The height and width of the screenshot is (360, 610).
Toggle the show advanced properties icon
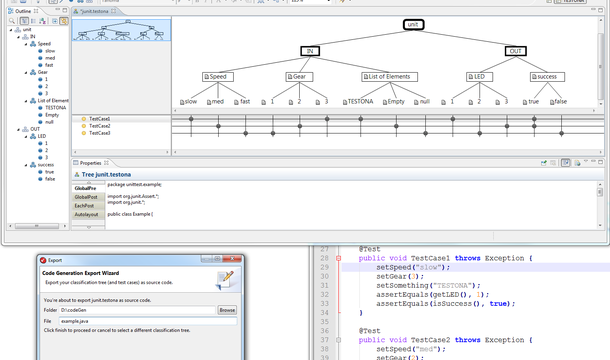566,163
